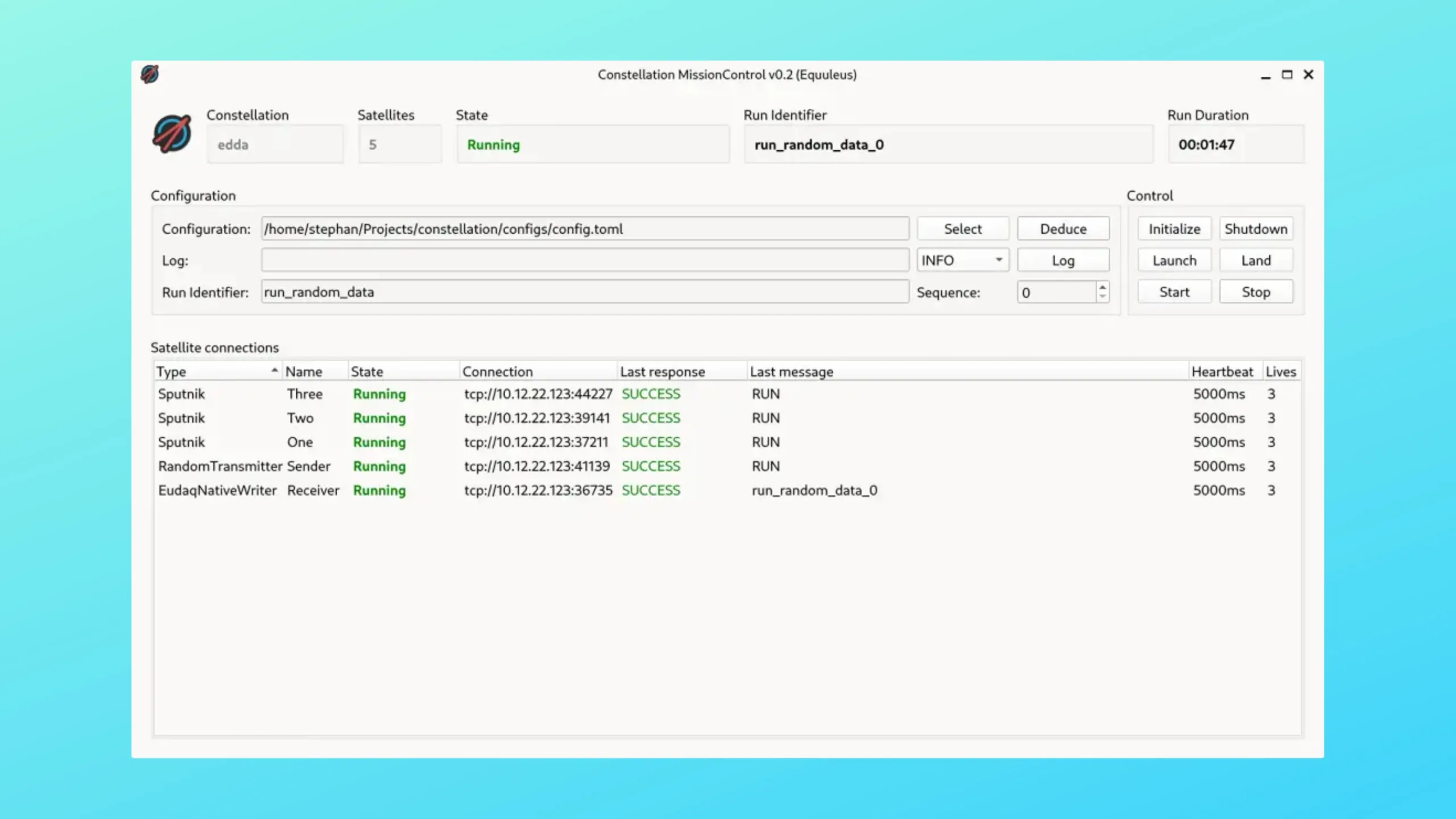
Task: Open the INFO log level dropdown
Action: pos(962,260)
